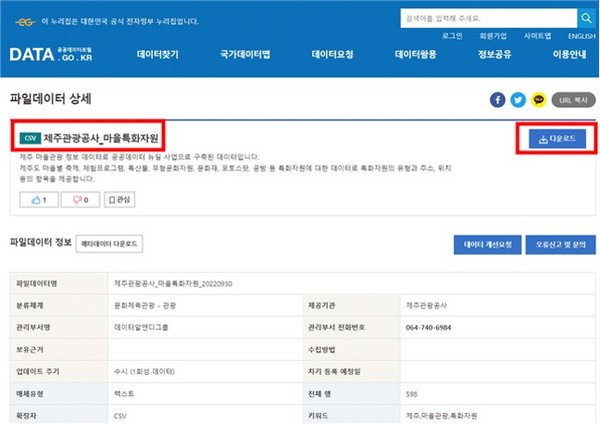Image resolution: width=600 pixels, height=425 pixels.
Task: Expand 데이터요청 menu
Action: pos(334,55)
